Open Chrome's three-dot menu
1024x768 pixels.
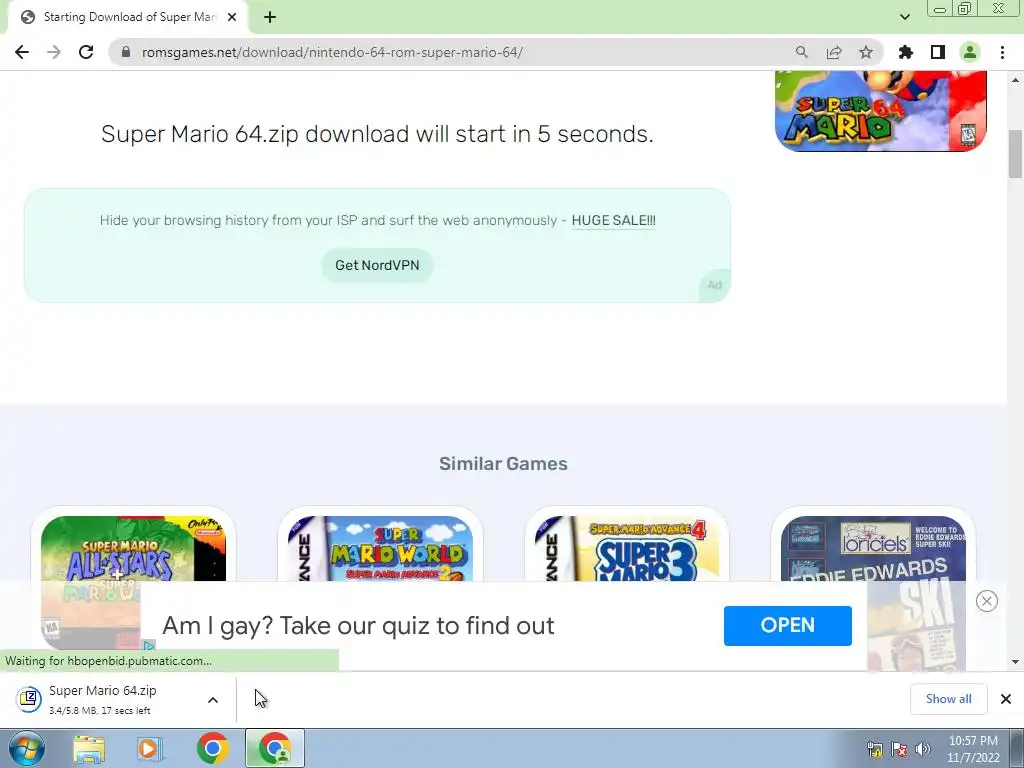1002,52
